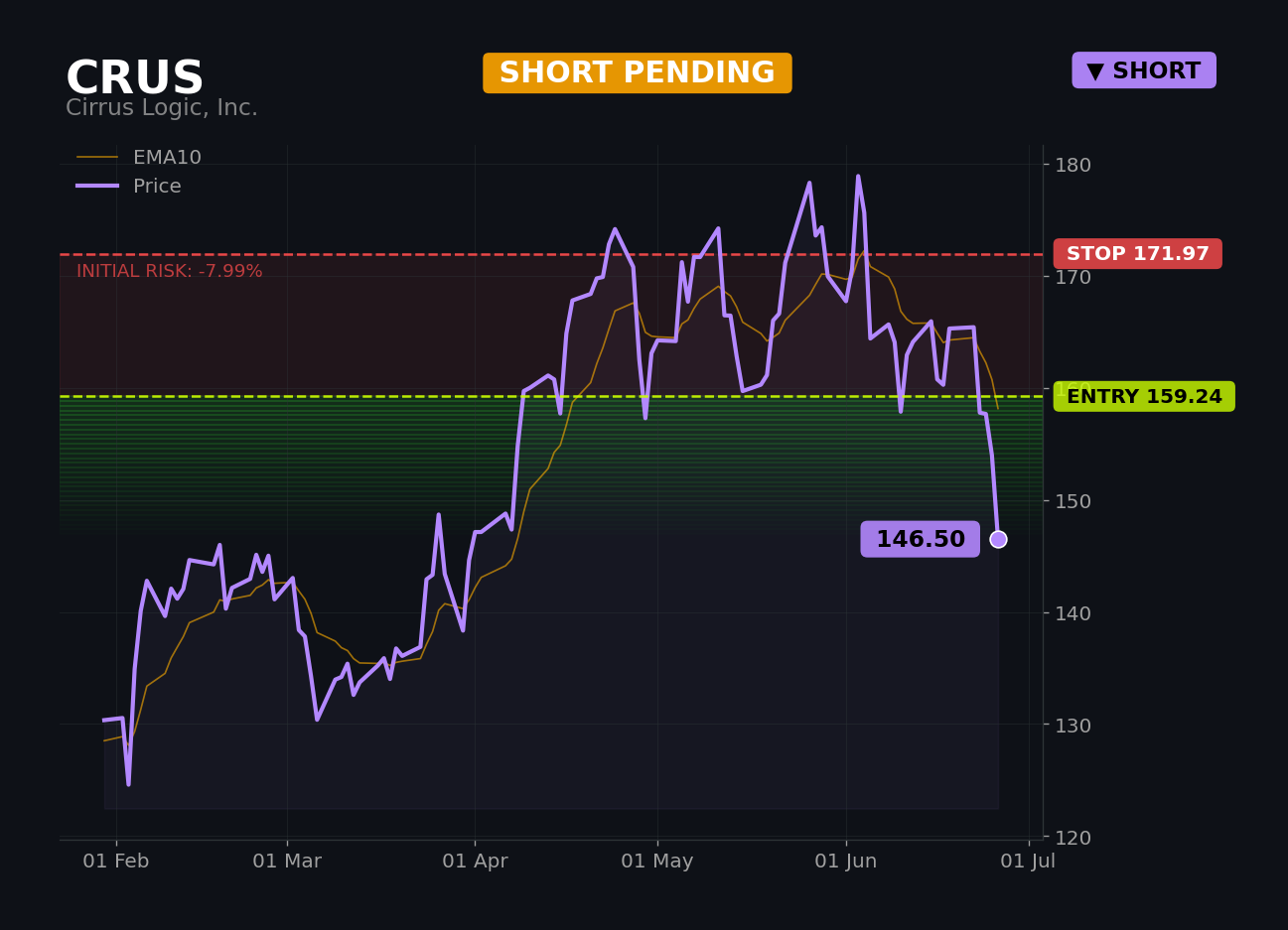Click the 180 price axis label
Image resolution: width=1288 pixels, height=930 pixels.
(x=1073, y=165)
